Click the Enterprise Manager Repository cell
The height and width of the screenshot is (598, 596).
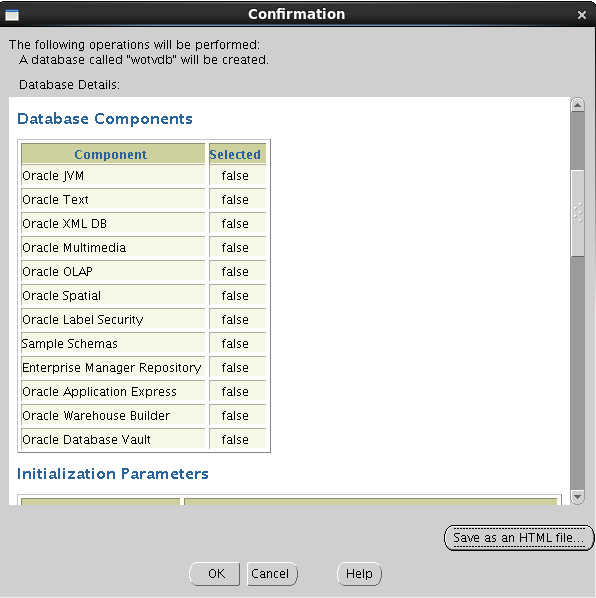113,368
